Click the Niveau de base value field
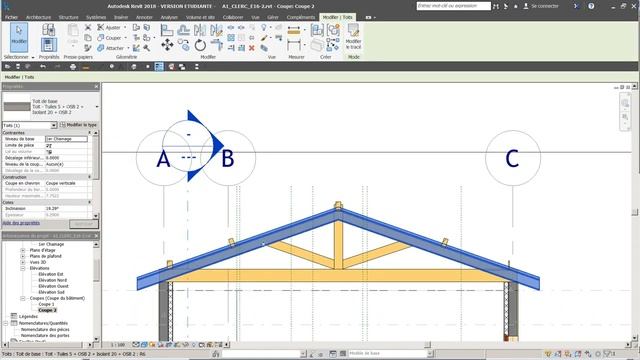Image resolution: width=640 pixels, height=360 pixels. pos(66,139)
